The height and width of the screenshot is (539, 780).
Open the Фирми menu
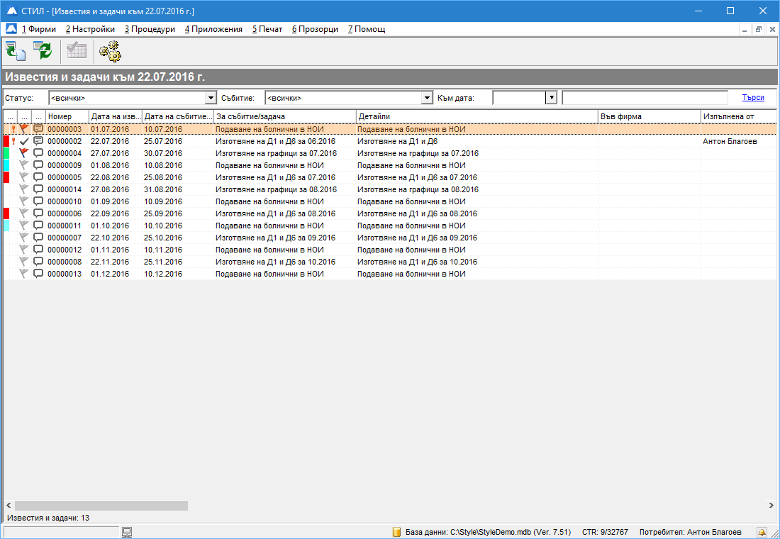(38, 29)
